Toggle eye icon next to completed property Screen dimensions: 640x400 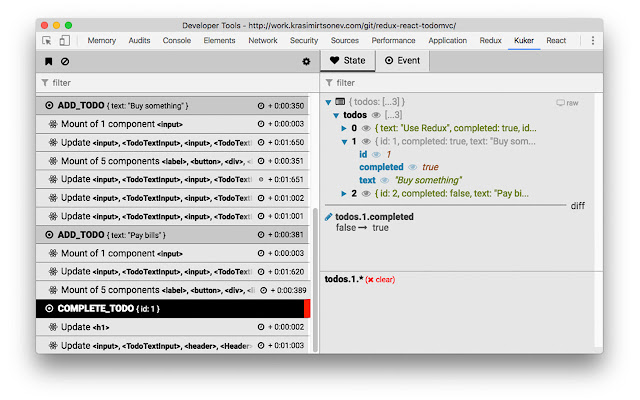tap(412, 167)
